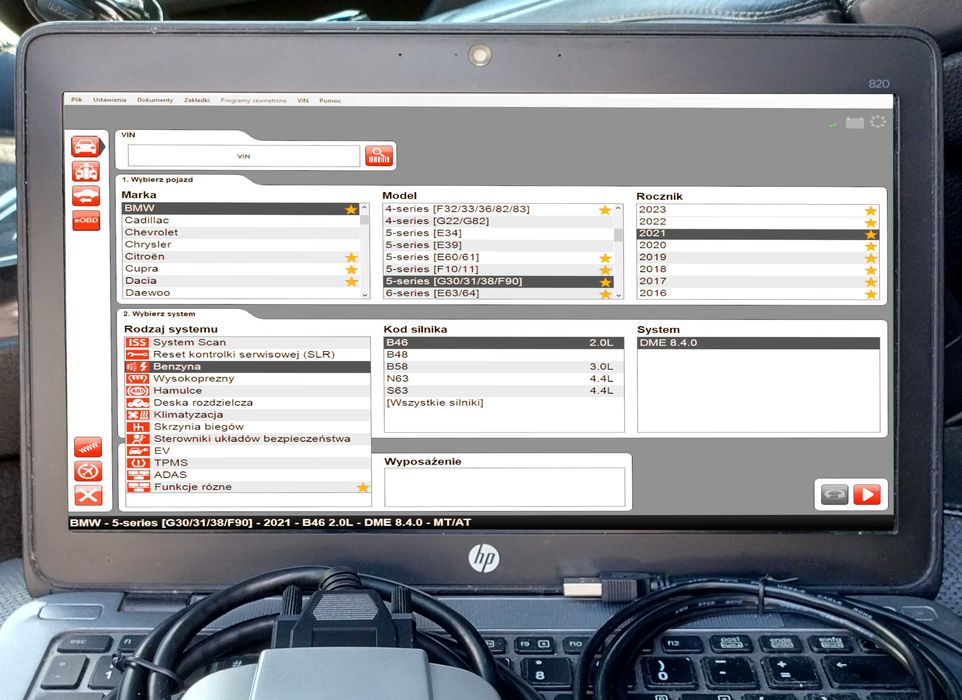Toggle star for 5-series [E60/61]

tap(606, 258)
